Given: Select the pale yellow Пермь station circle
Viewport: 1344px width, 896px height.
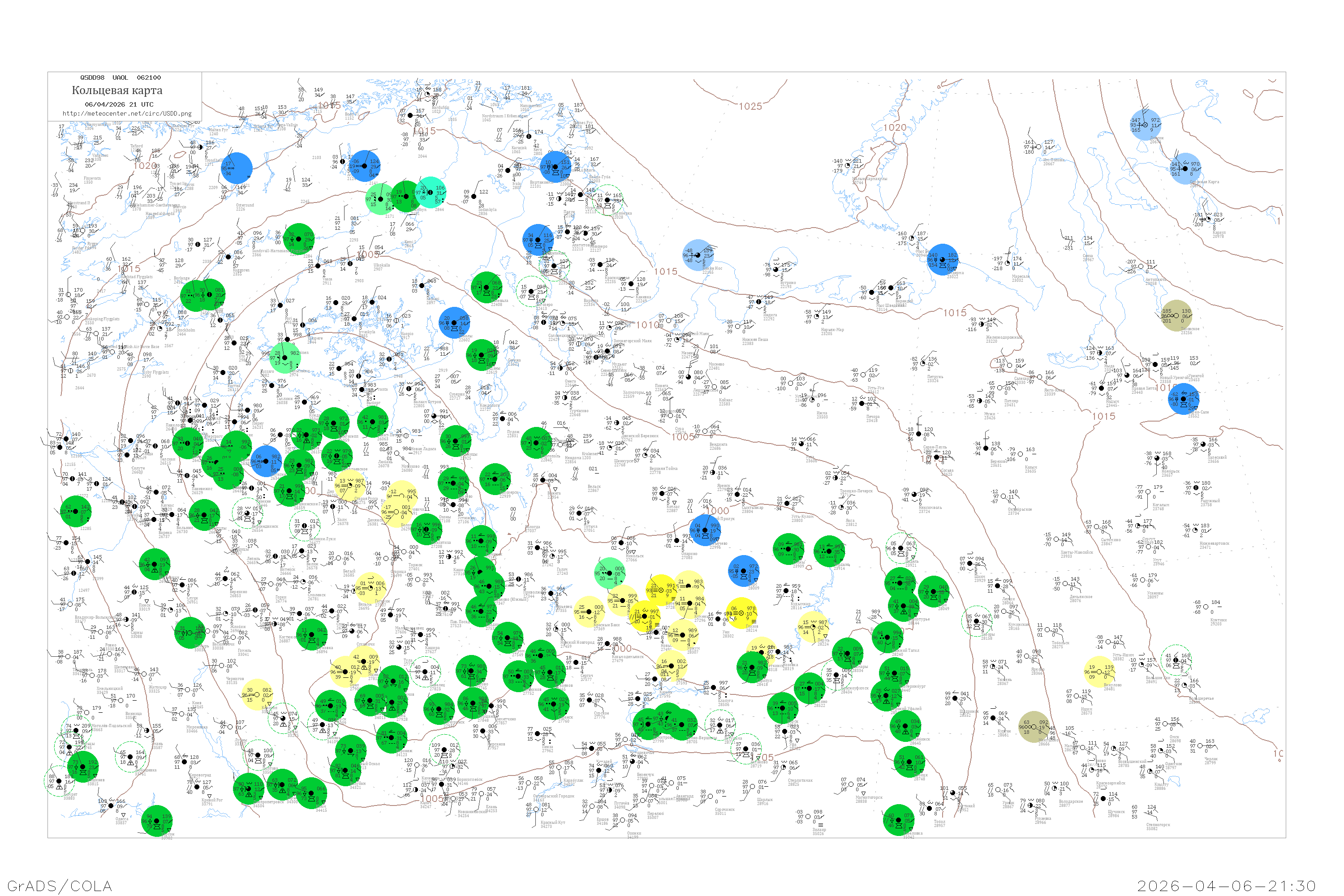Looking at the screenshot, I should tap(813, 628).
